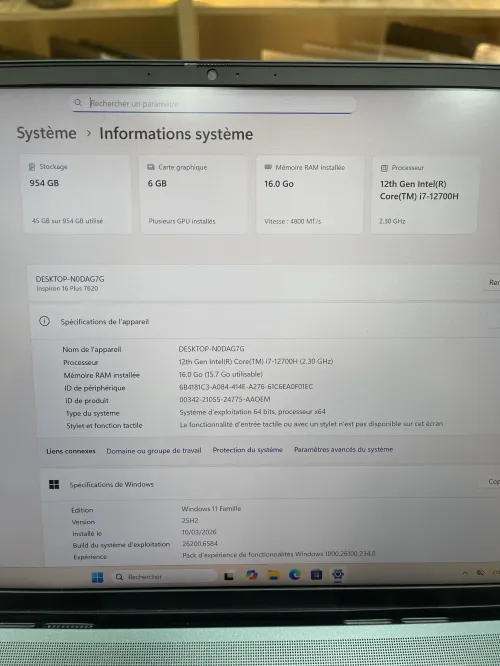500x666 pixels.
Task: Click the Nom de l'appareil label
Action: pos(92,349)
